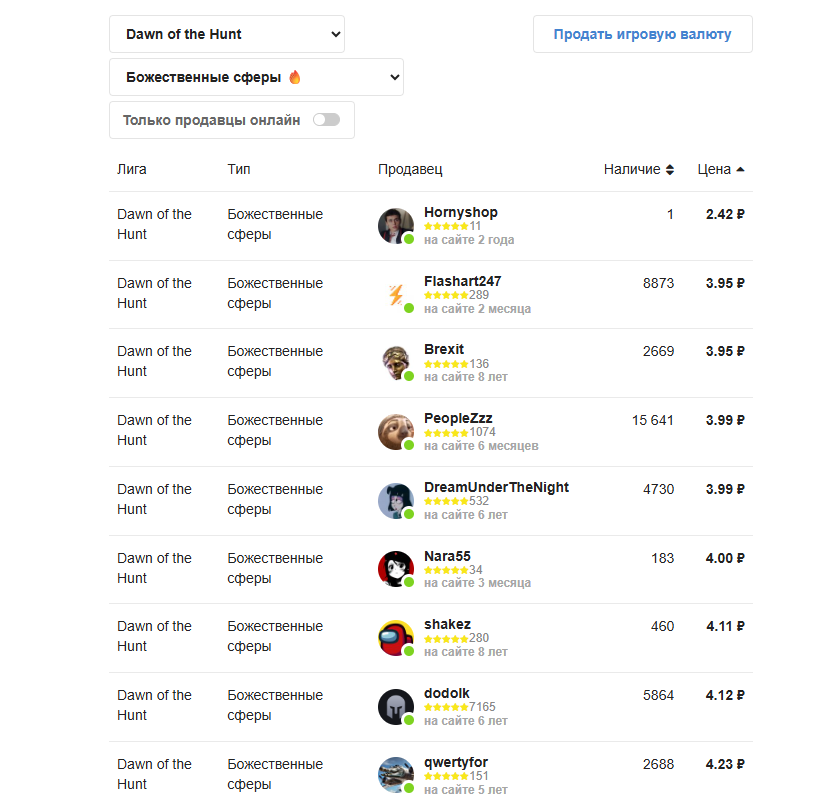The image size is (826, 805).
Task: Click qwertyfor's tank avatar
Action: pos(395,776)
